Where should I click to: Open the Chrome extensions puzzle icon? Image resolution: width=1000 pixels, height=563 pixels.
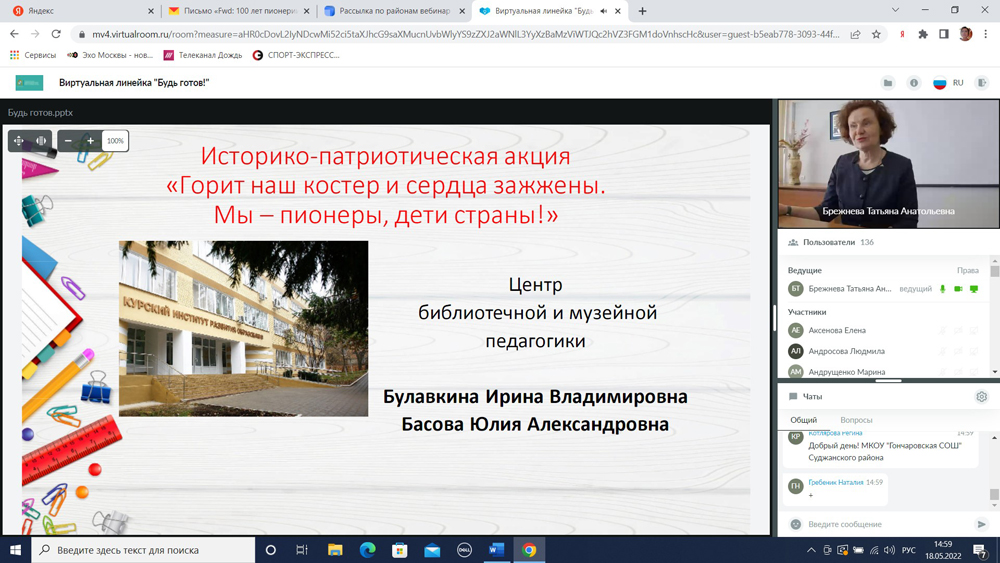coord(923,34)
